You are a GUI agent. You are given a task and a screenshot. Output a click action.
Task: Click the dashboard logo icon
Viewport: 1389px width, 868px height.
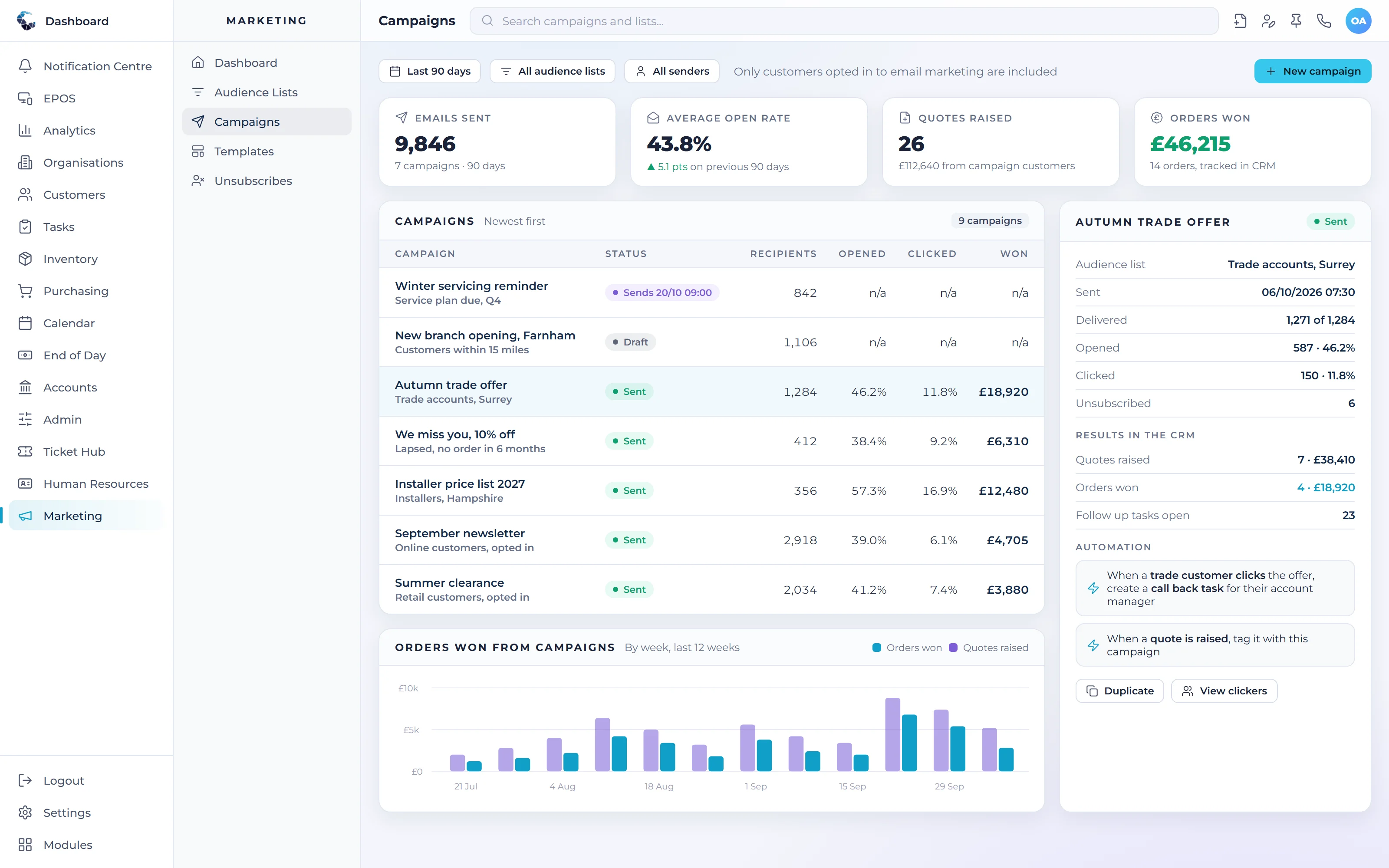pos(26,21)
